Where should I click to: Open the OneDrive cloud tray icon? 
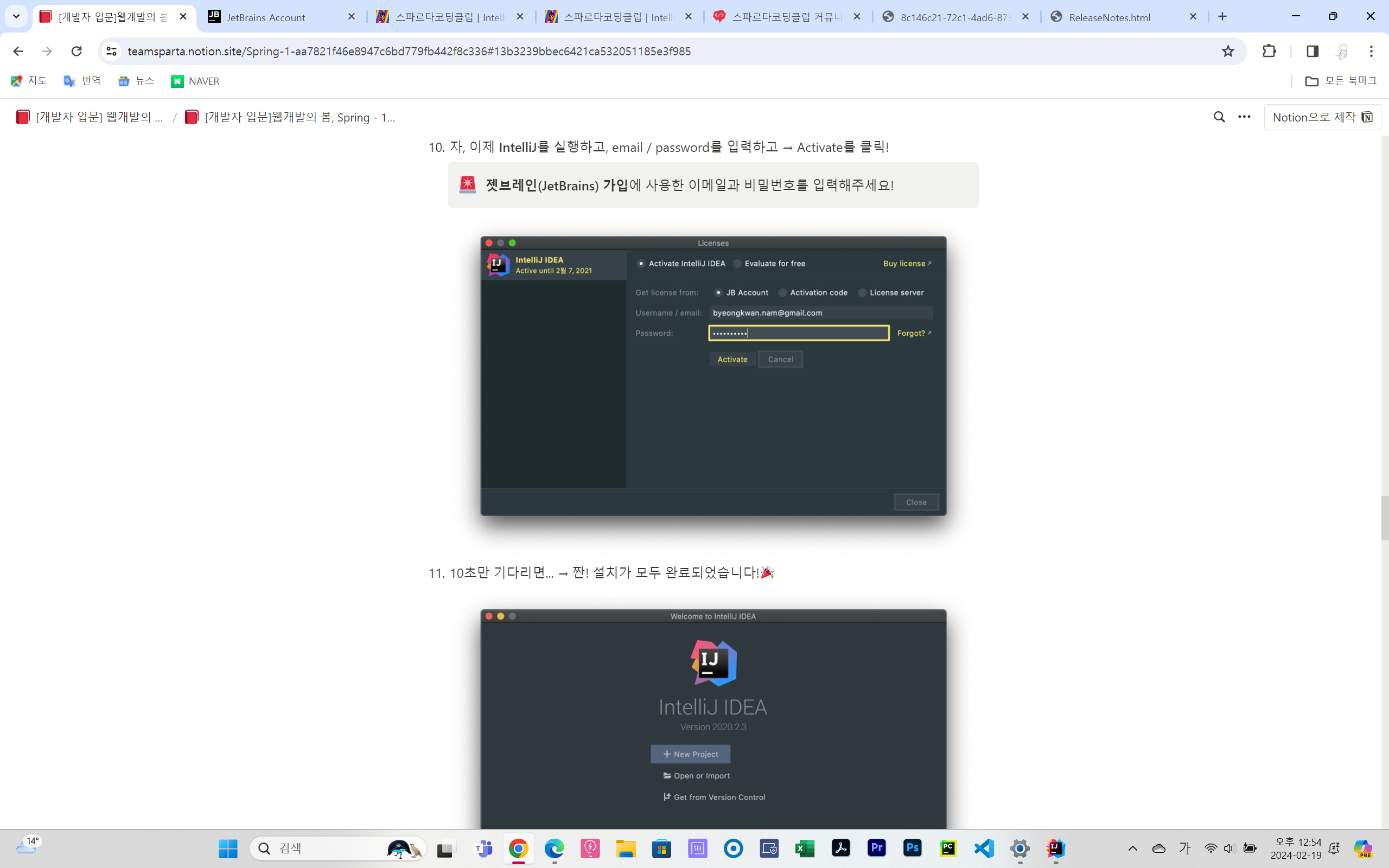pyautogui.click(x=1159, y=848)
